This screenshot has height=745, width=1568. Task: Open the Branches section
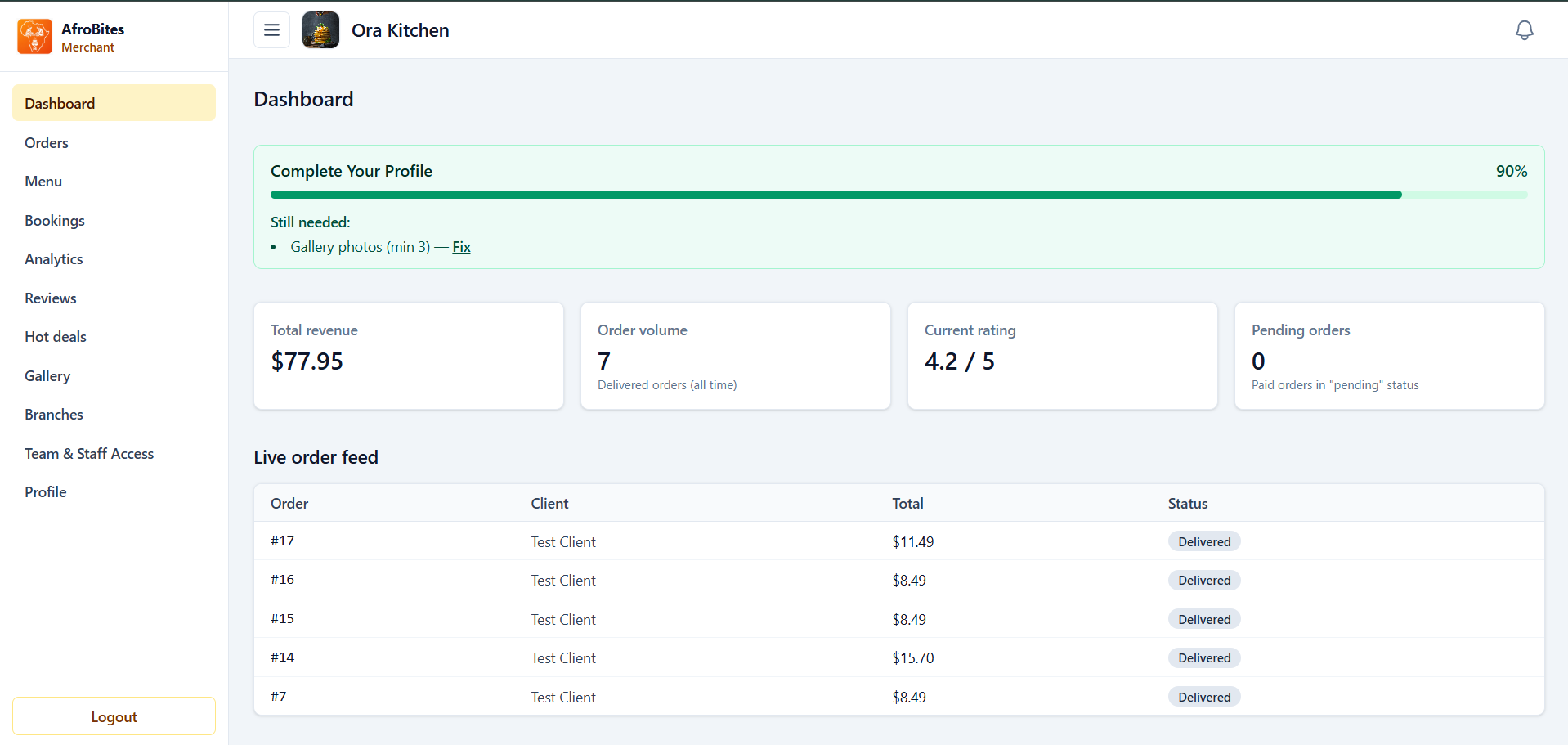click(x=114, y=414)
